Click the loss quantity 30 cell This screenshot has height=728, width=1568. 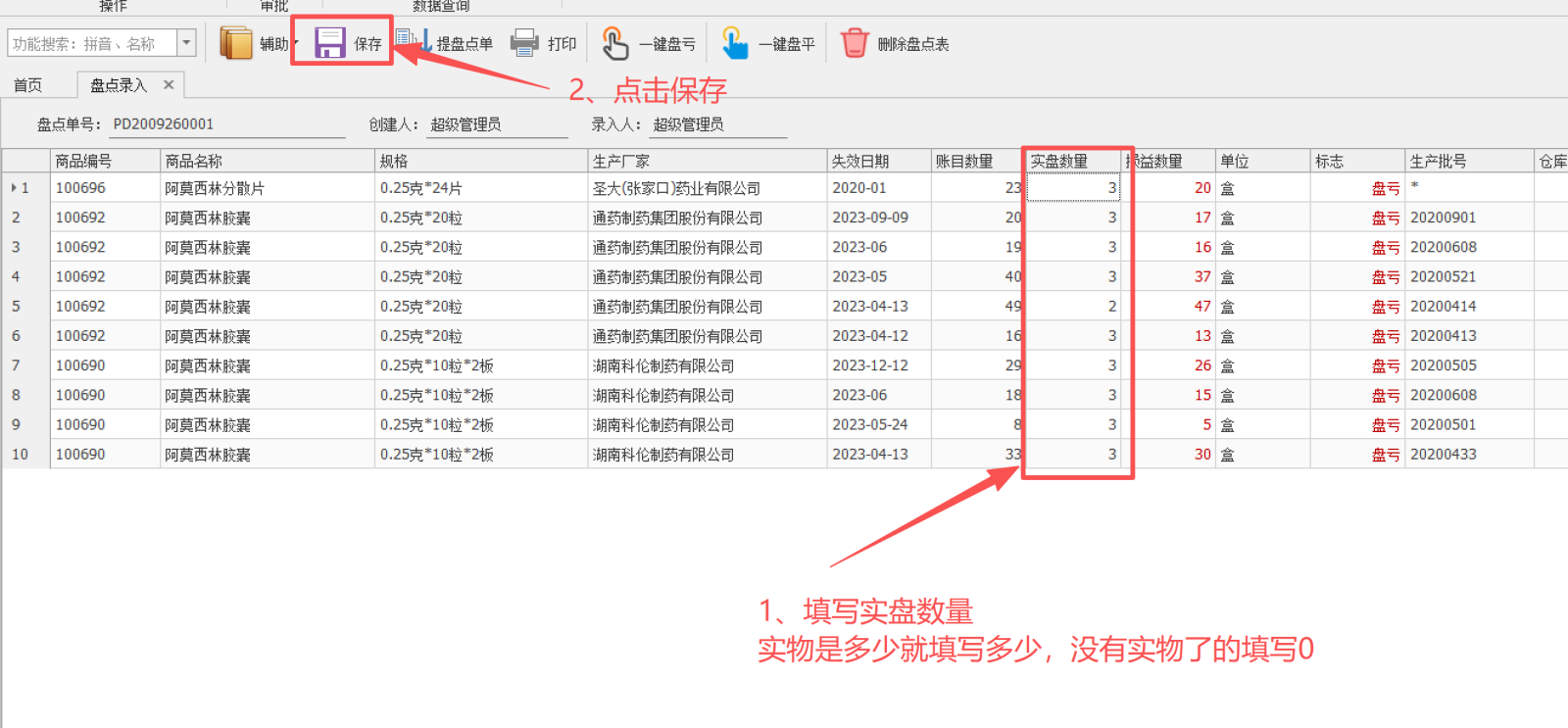[1168, 455]
